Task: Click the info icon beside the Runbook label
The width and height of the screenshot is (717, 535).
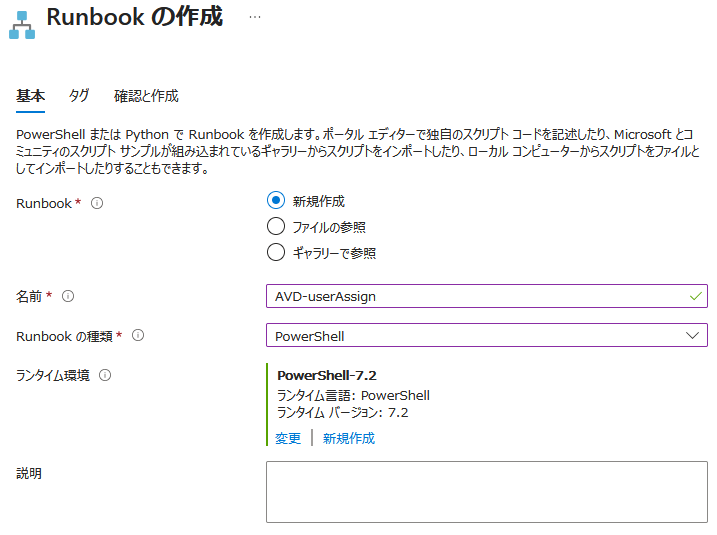Action: point(97,203)
